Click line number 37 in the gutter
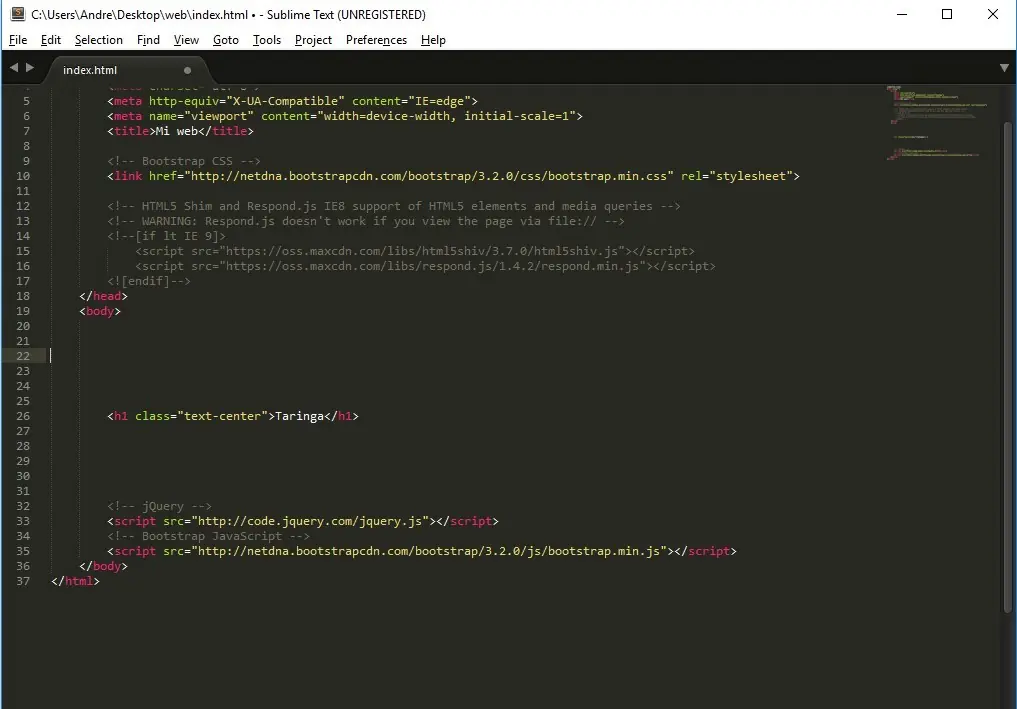Image resolution: width=1017 pixels, height=709 pixels. [x=23, y=581]
